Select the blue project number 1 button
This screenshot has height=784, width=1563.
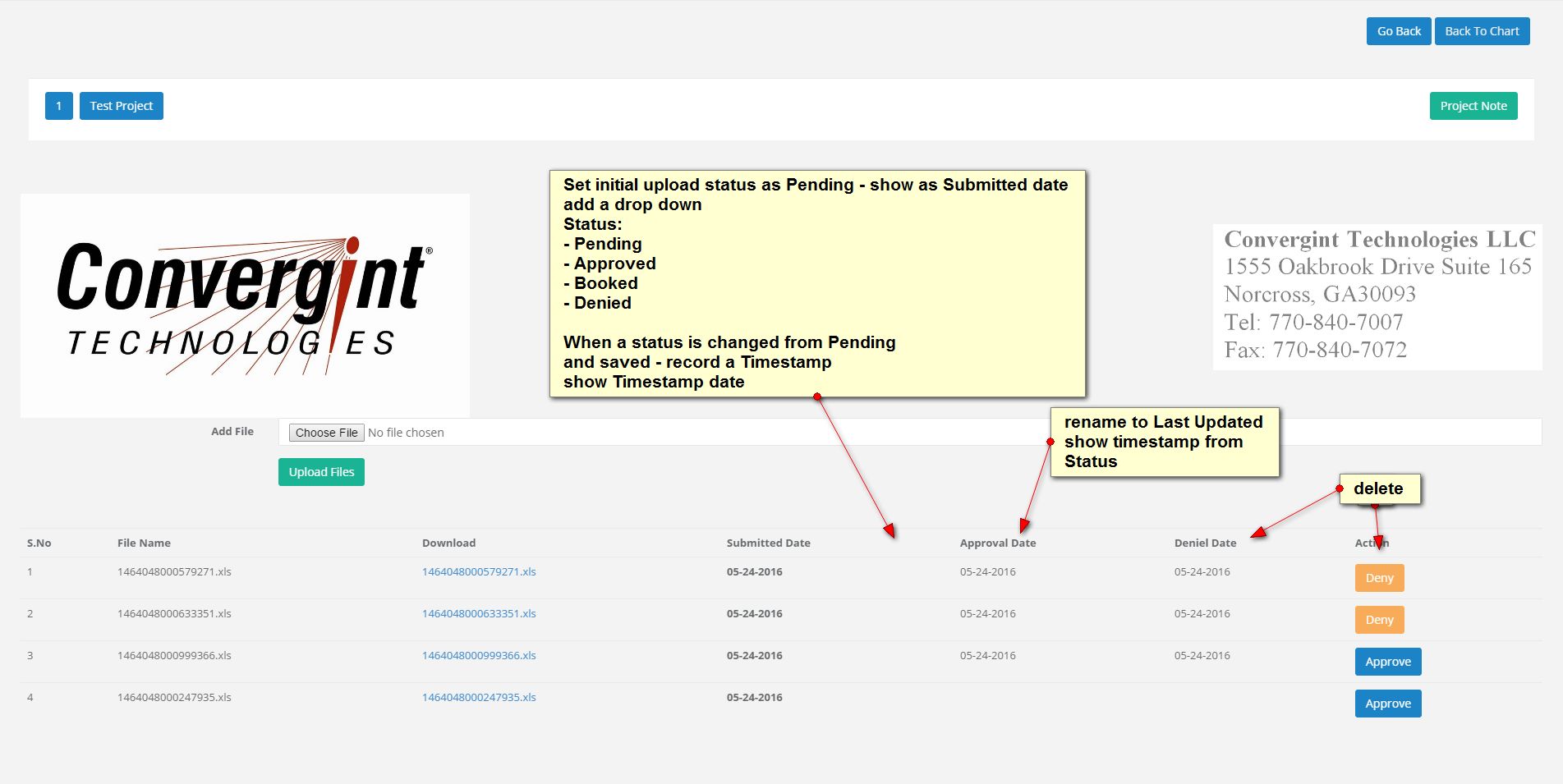click(x=59, y=106)
